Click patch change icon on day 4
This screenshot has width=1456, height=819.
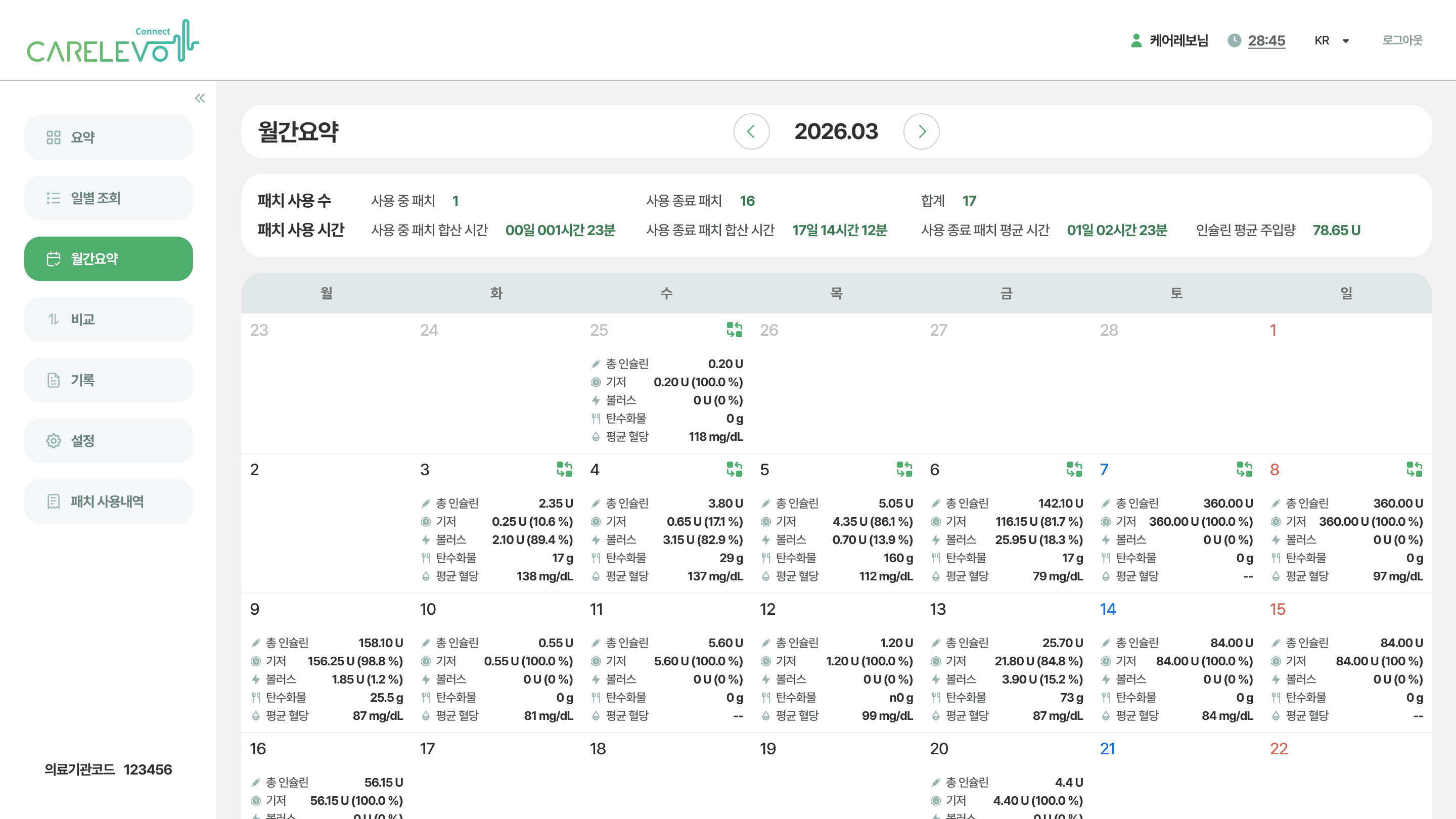point(734,469)
